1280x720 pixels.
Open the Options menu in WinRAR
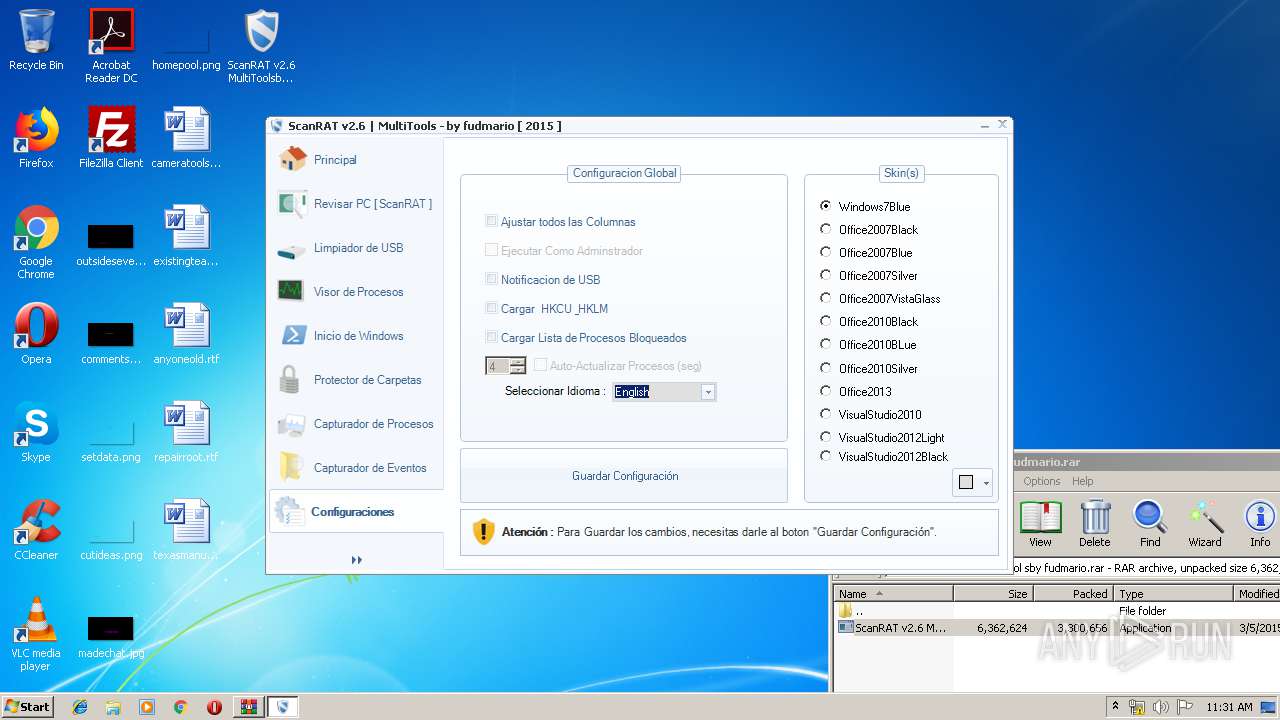[x=1041, y=481]
